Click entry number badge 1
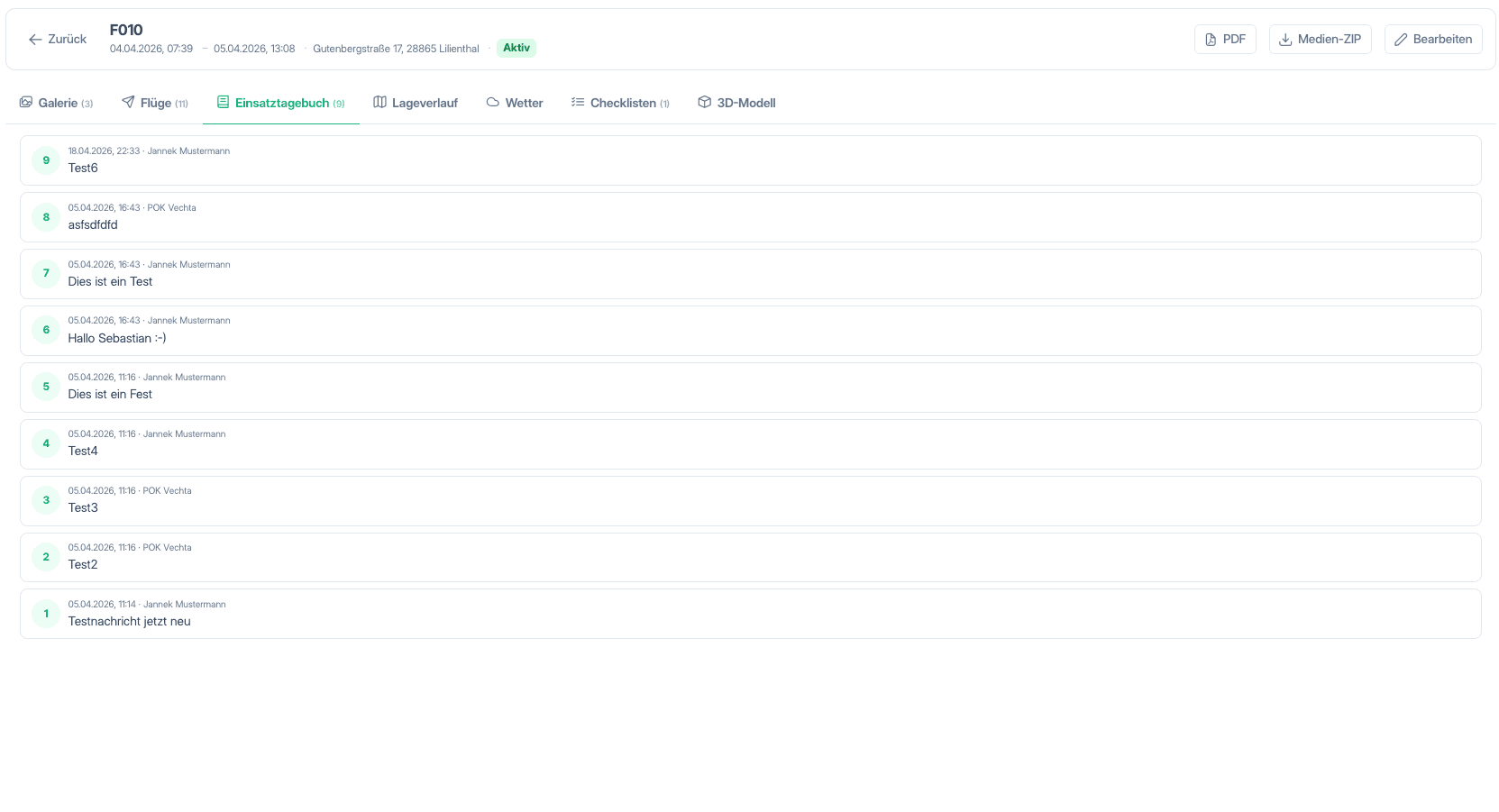The image size is (1499, 812). 46,614
